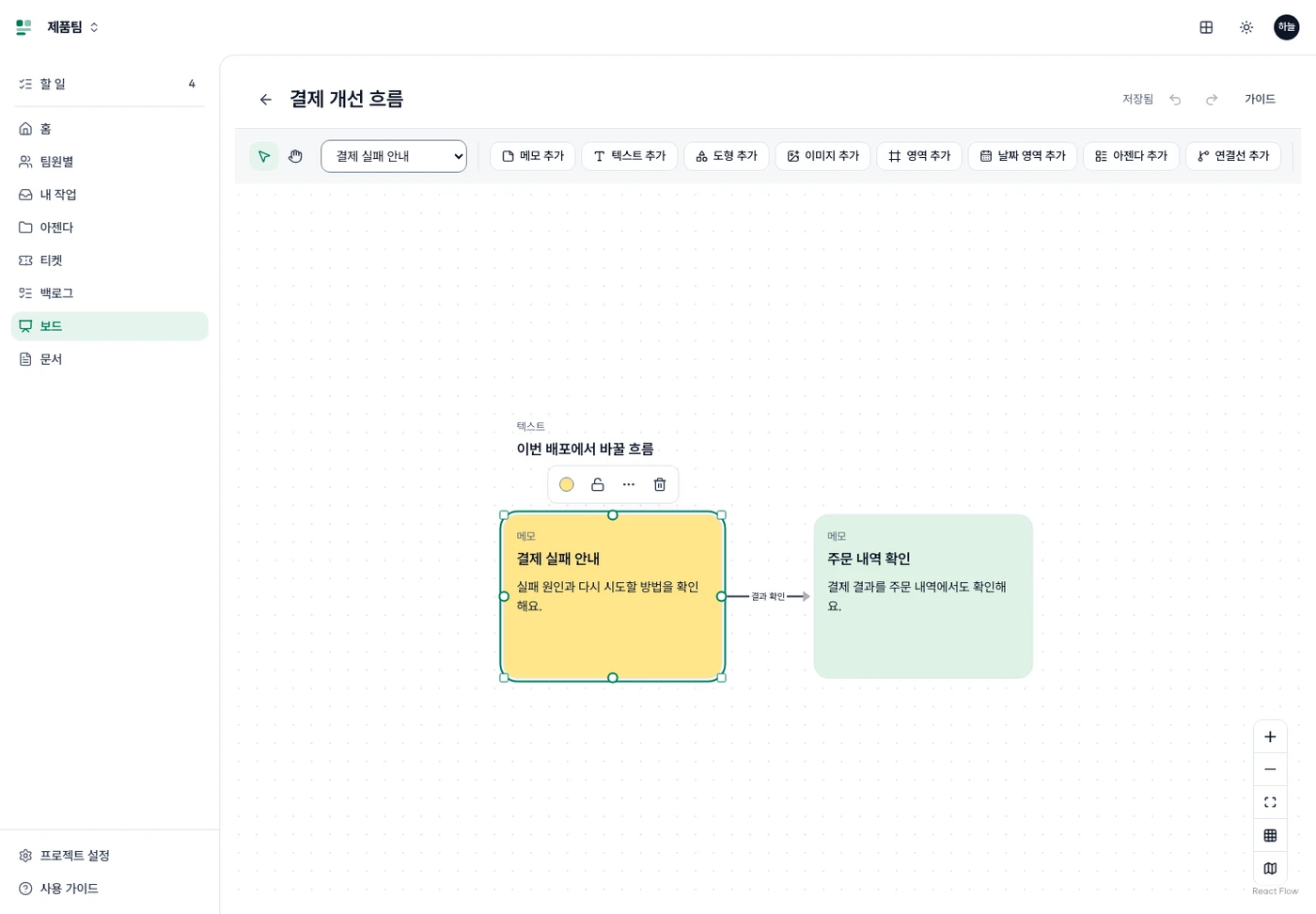The height and width of the screenshot is (914, 1316).
Task: Click the 이미지 추가 button
Action: coord(823,156)
